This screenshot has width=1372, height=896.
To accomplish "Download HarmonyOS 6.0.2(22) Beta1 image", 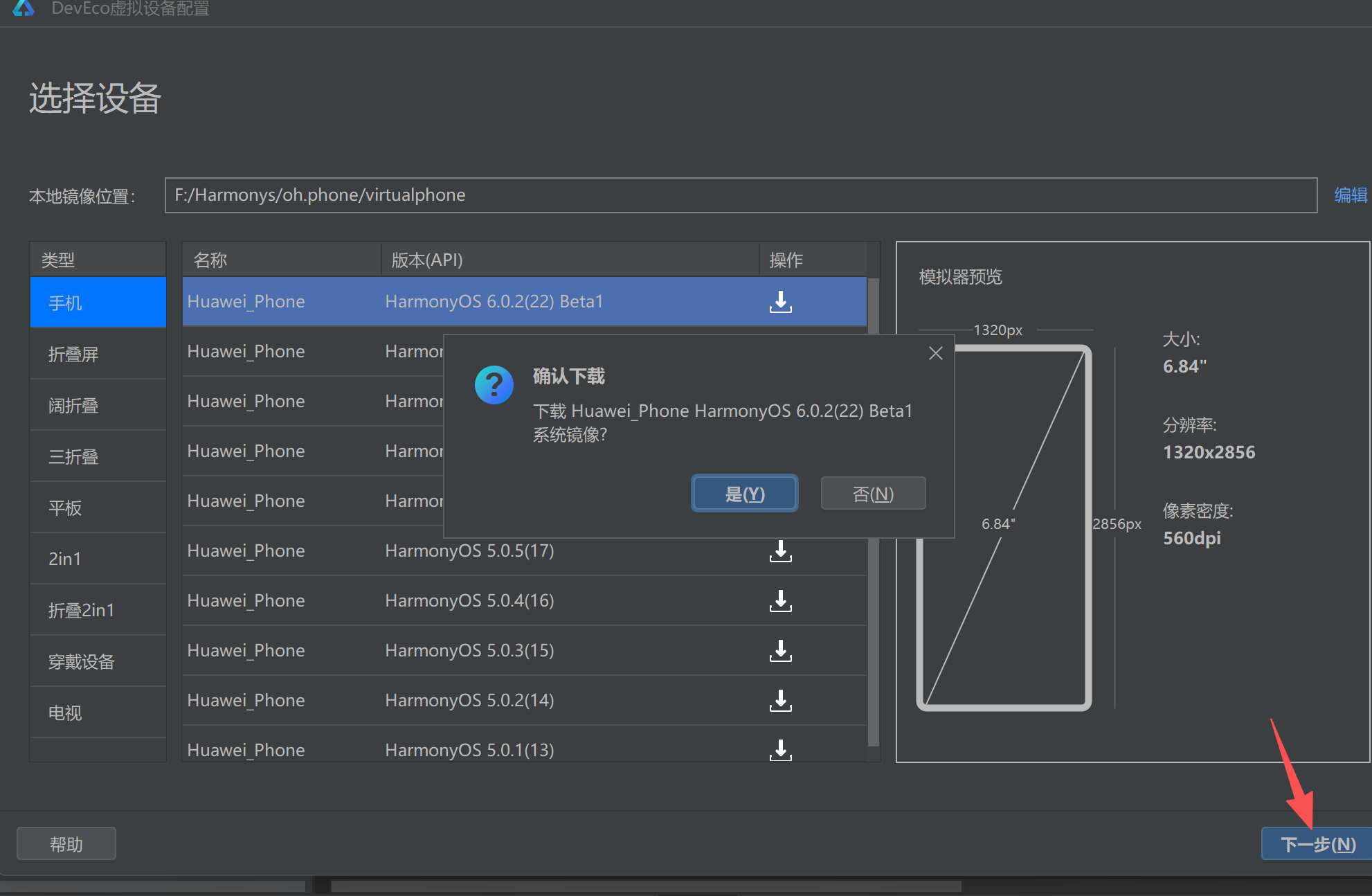I will pyautogui.click(x=780, y=302).
